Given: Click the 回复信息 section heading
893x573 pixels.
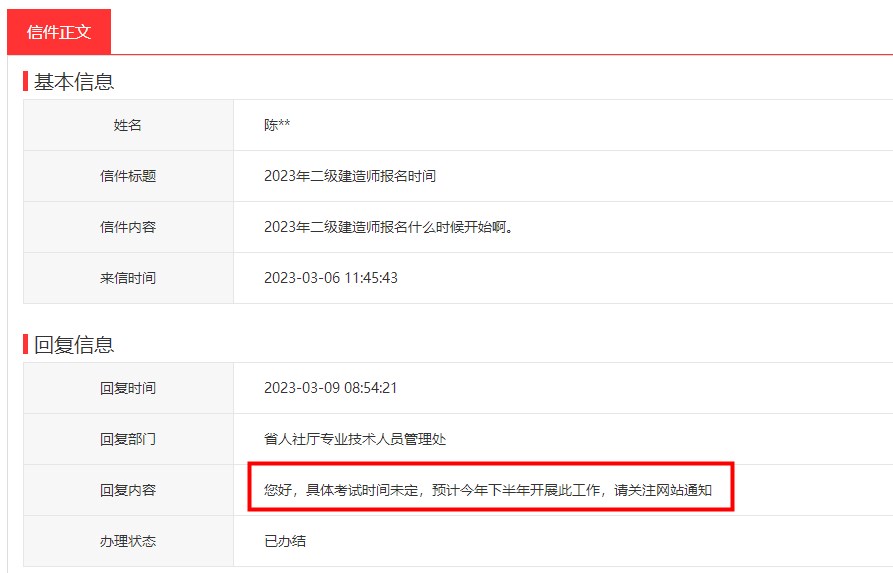Looking at the screenshot, I should click(x=74, y=345).
